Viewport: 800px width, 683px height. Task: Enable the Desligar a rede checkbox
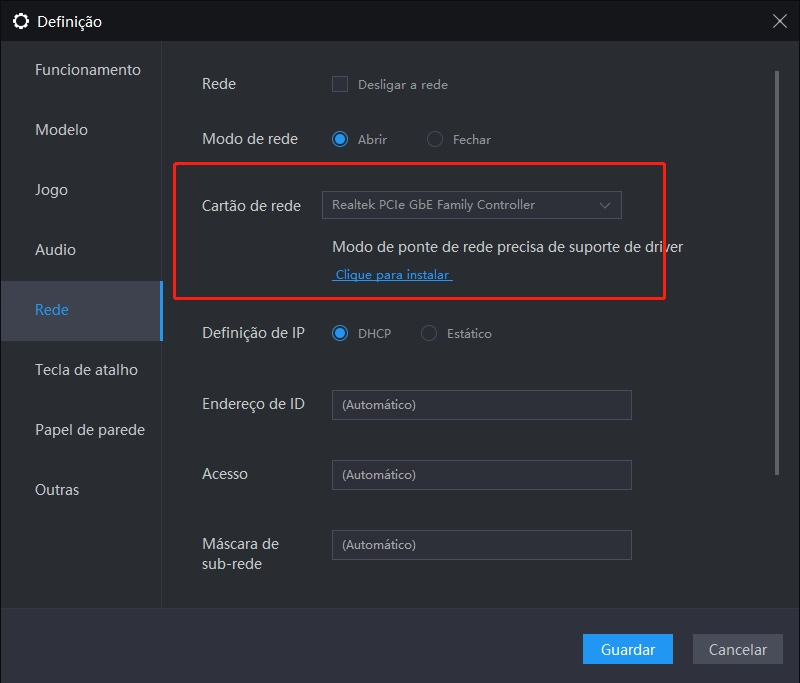pos(341,84)
